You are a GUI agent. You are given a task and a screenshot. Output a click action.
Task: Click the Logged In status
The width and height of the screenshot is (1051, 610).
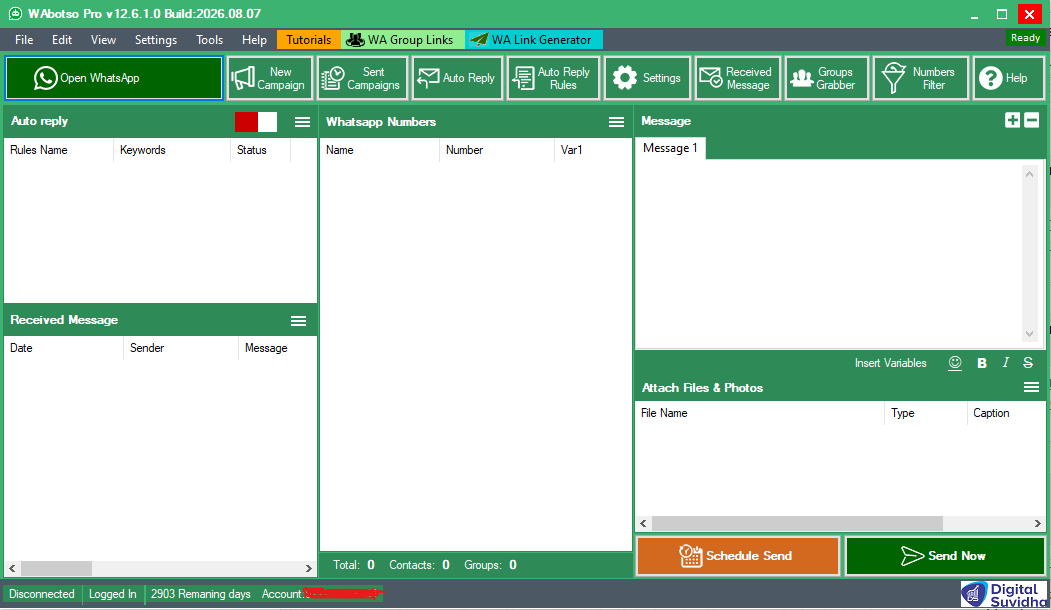(x=113, y=594)
